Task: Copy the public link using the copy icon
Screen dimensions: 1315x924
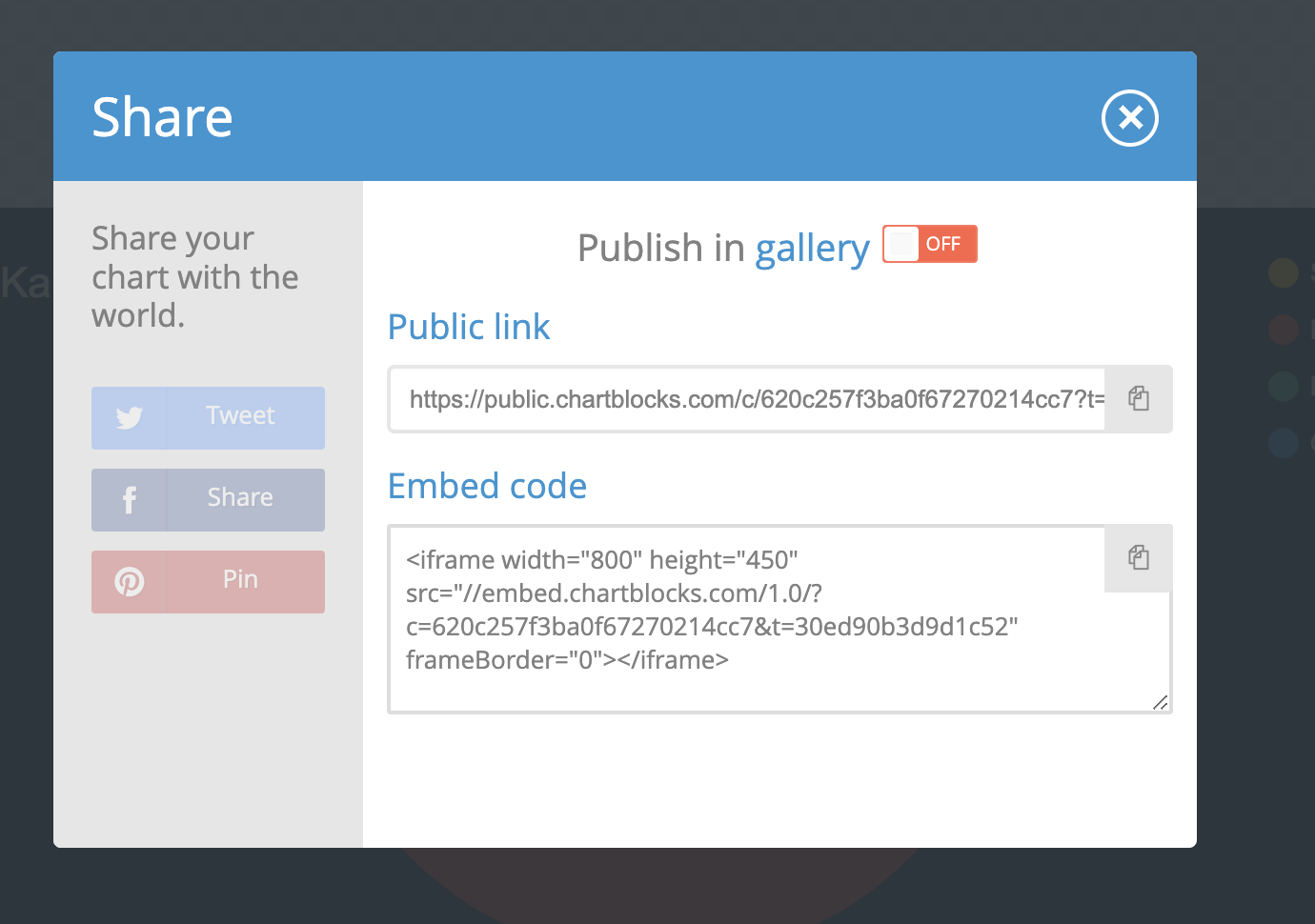Action: [1138, 398]
